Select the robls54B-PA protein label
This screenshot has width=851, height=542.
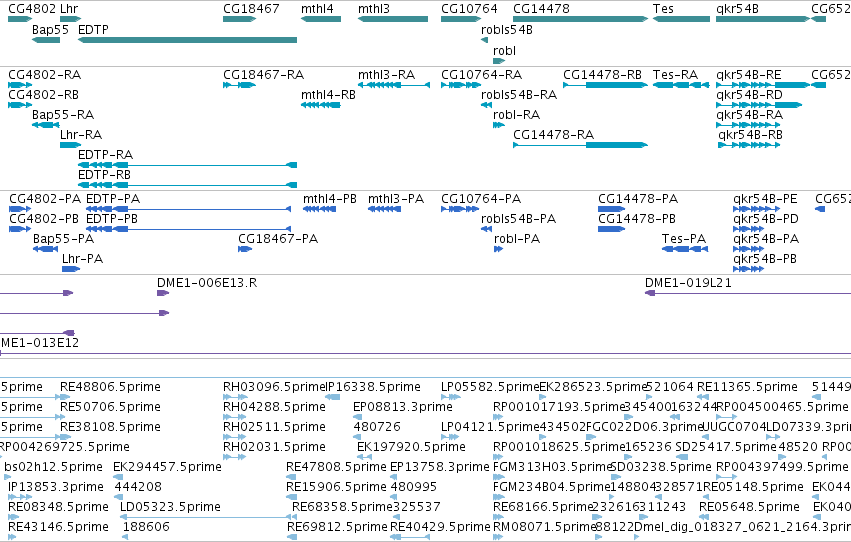518,219
